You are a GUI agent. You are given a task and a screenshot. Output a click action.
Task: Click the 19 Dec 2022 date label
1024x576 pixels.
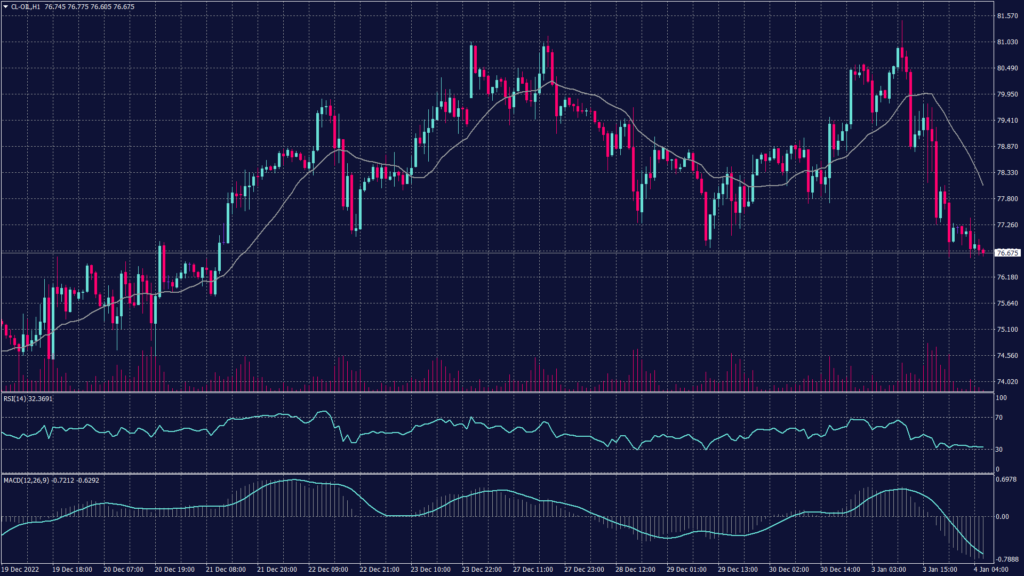[x=23, y=569]
